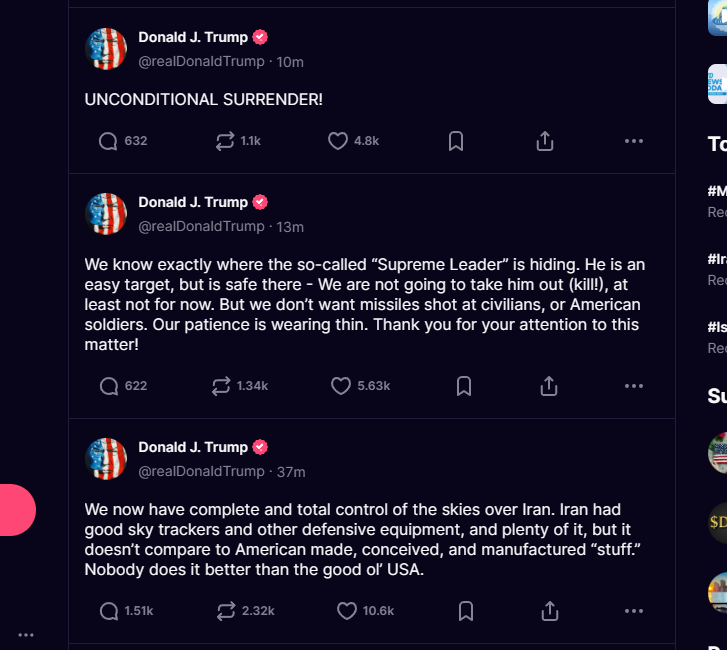Share the UNCONDITIONAL SURRENDER post
The width and height of the screenshot is (727, 650).
point(545,141)
